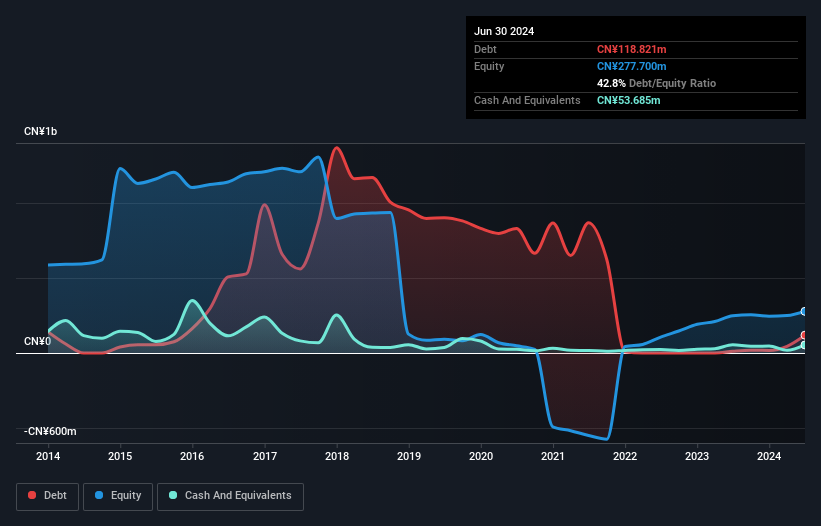
Task: Click the 2021 x-axis label
Action: pyautogui.click(x=553, y=456)
